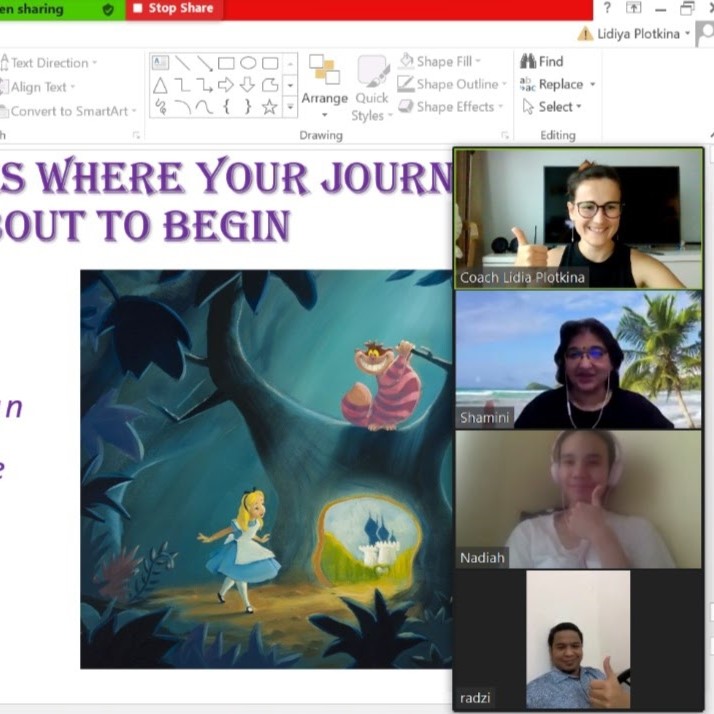
Task: Select the right arrow shape
Action: (x=226, y=85)
